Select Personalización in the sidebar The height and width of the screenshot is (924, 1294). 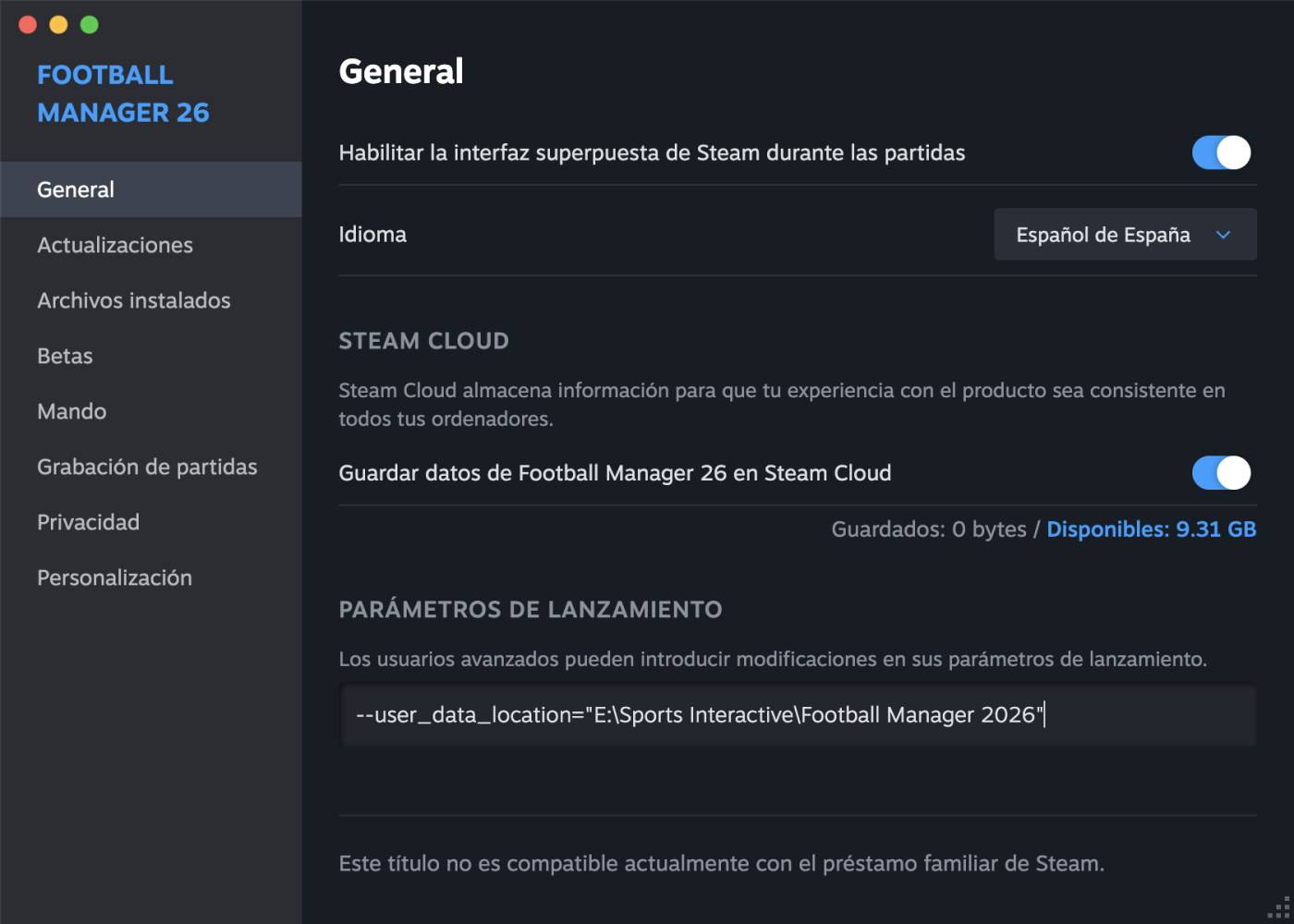pyautogui.click(x=115, y=577)
